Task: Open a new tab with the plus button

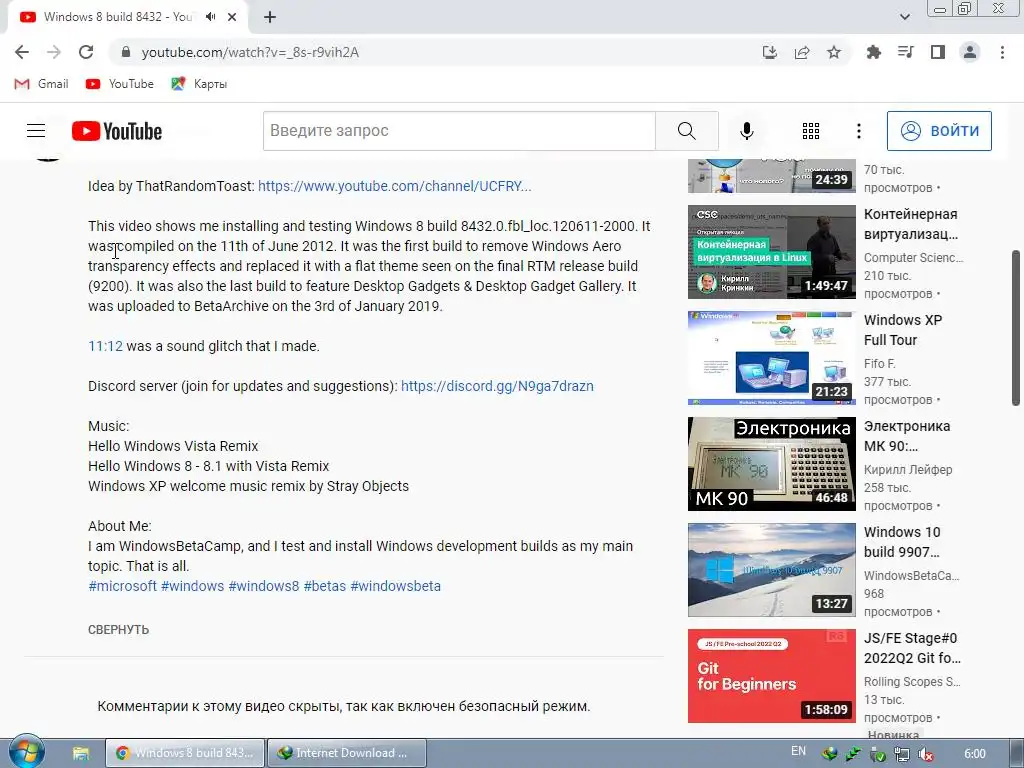Action: 270,17
